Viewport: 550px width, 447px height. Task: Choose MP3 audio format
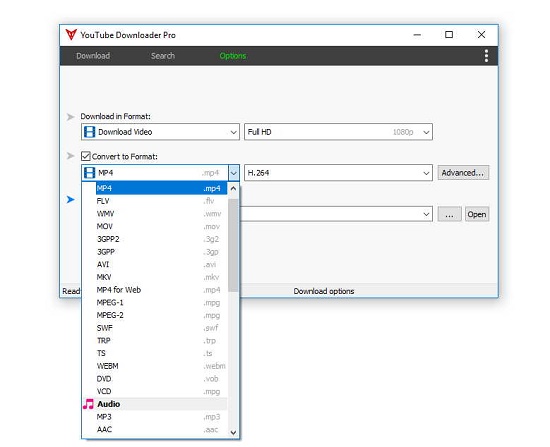point(161,417)
